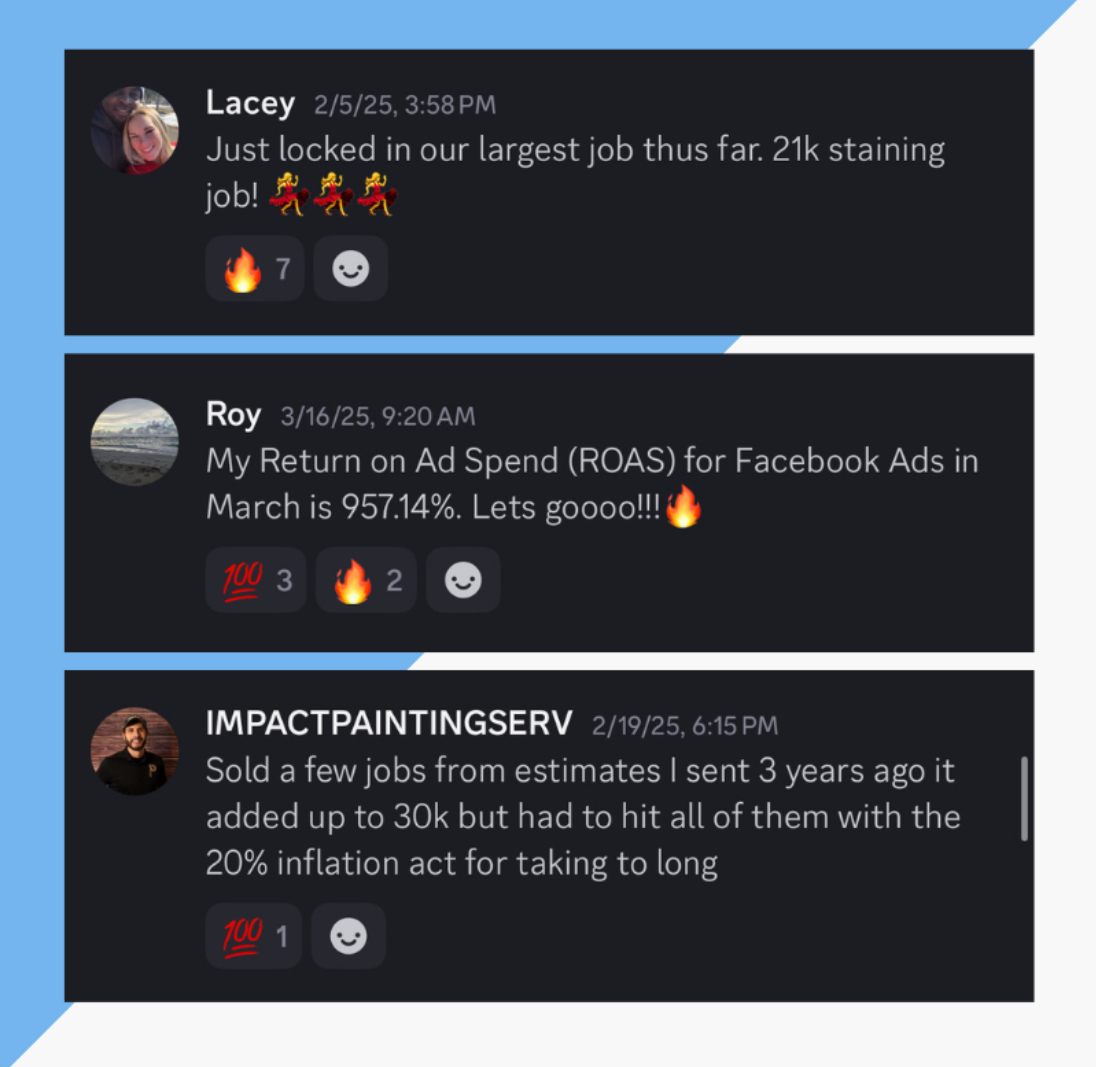
Task: Click Lacey's profile avatar
Action: pyautogui.click(x=135, y=130)
